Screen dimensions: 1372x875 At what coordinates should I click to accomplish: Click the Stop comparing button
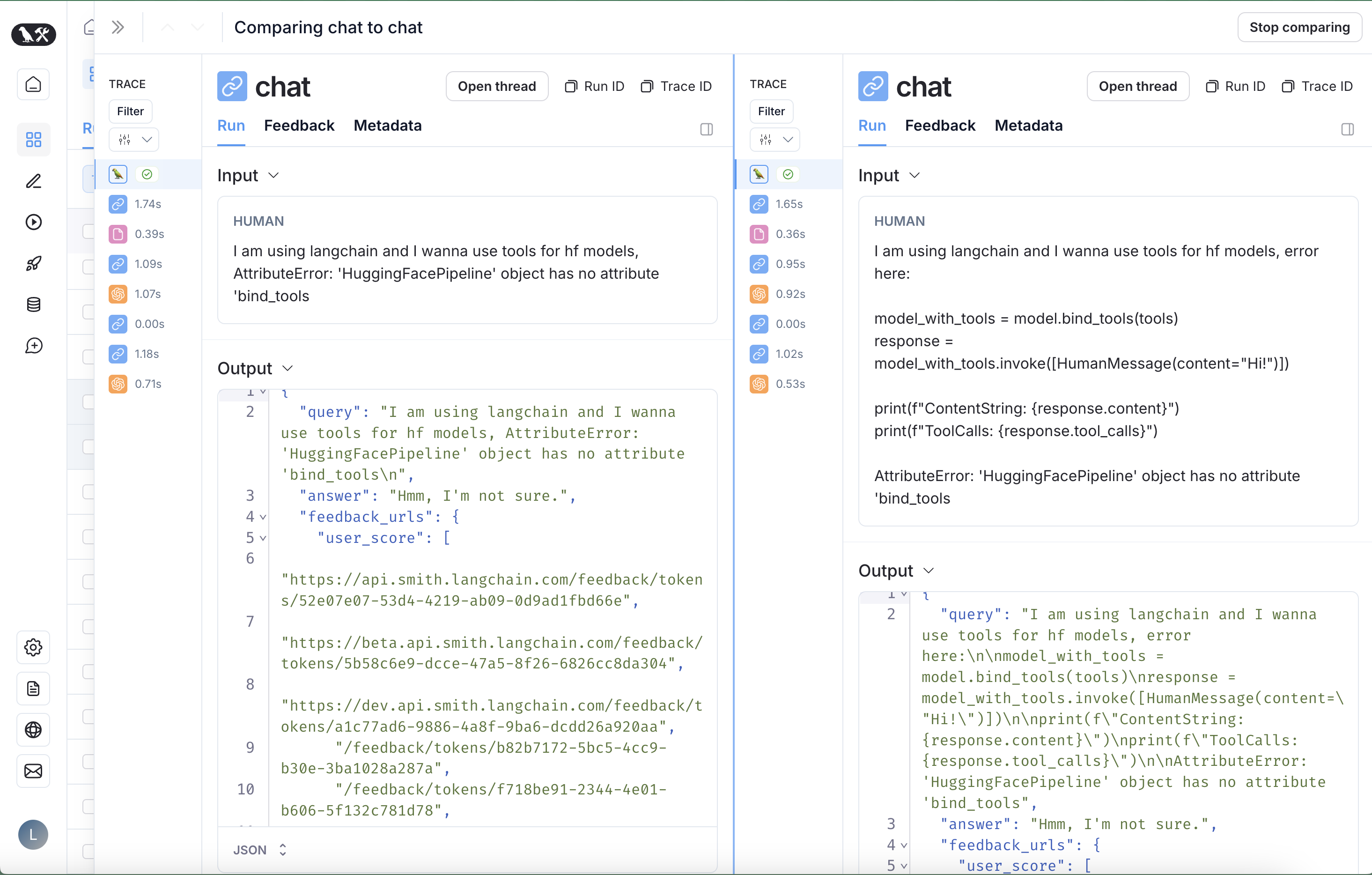[1299, 27]
